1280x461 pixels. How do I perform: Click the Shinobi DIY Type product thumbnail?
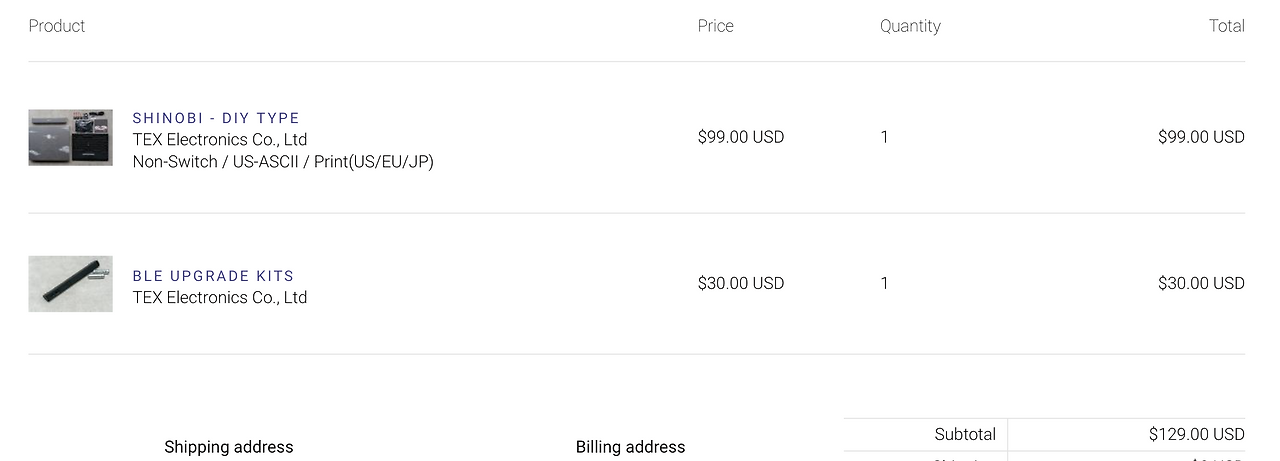tap(70, 137)
